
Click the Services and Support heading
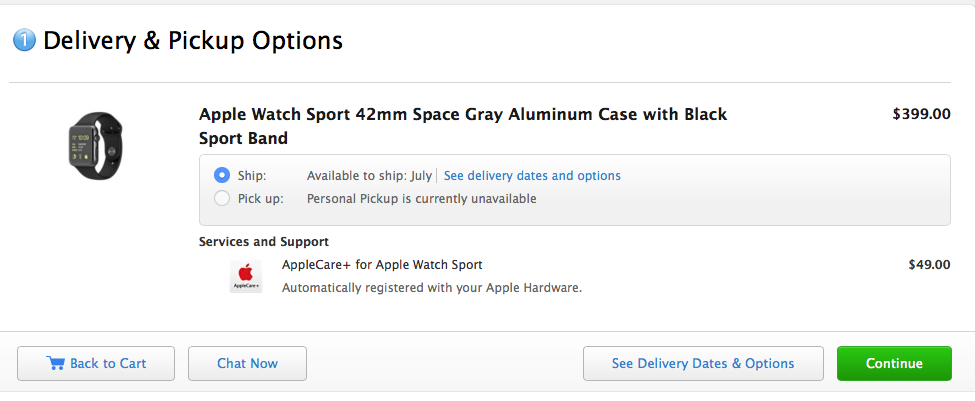click(x=264, y=241)
